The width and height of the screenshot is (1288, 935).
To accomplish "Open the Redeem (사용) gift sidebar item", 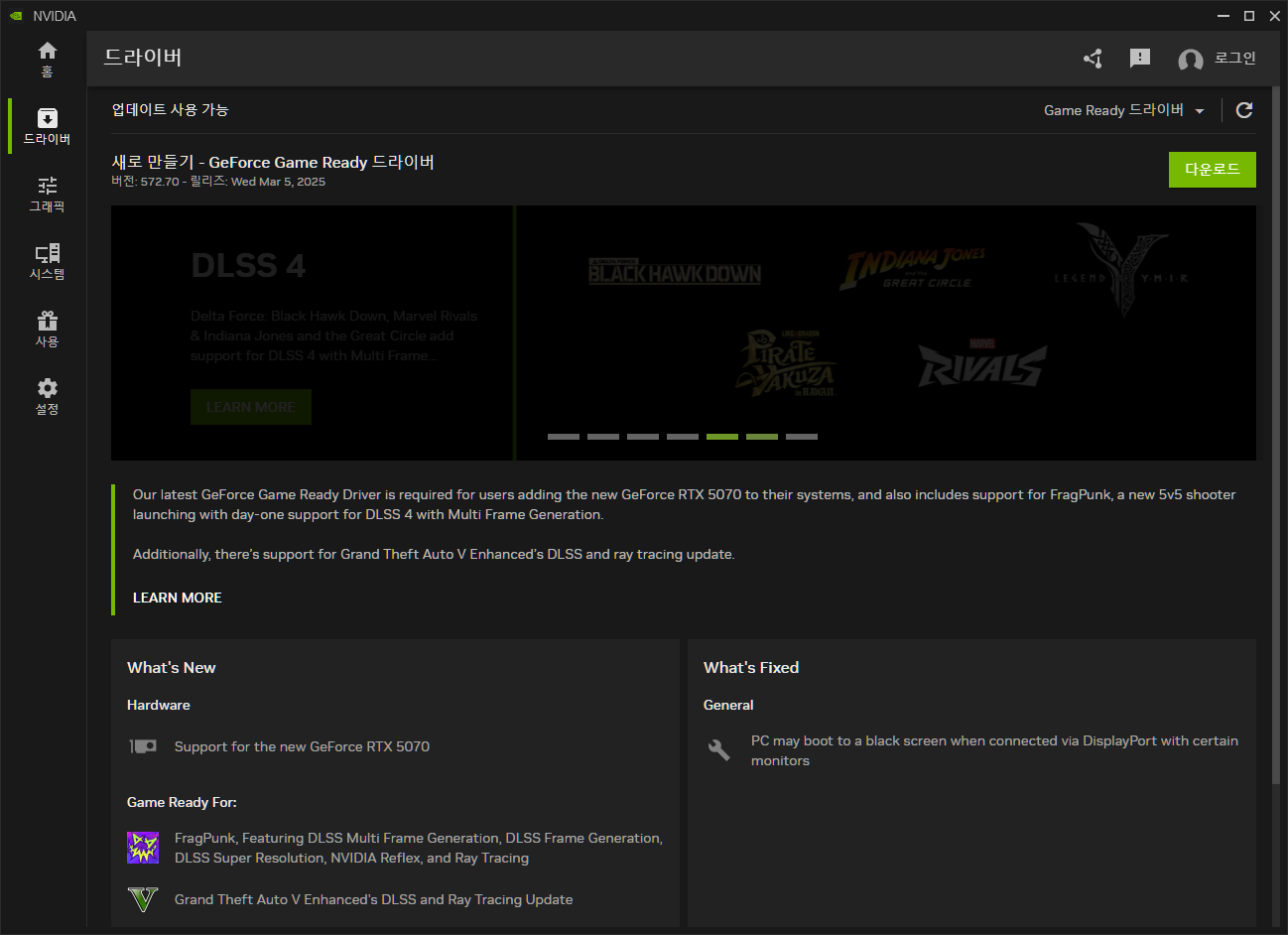I will coord(47,329).
